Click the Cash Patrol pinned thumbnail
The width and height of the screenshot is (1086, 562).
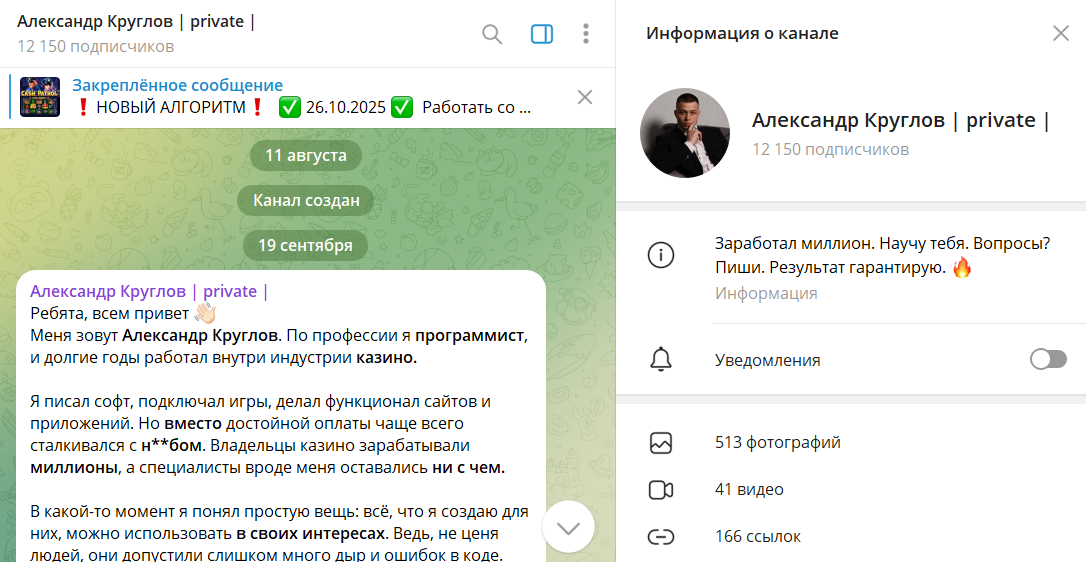click(x=40, y=97)
